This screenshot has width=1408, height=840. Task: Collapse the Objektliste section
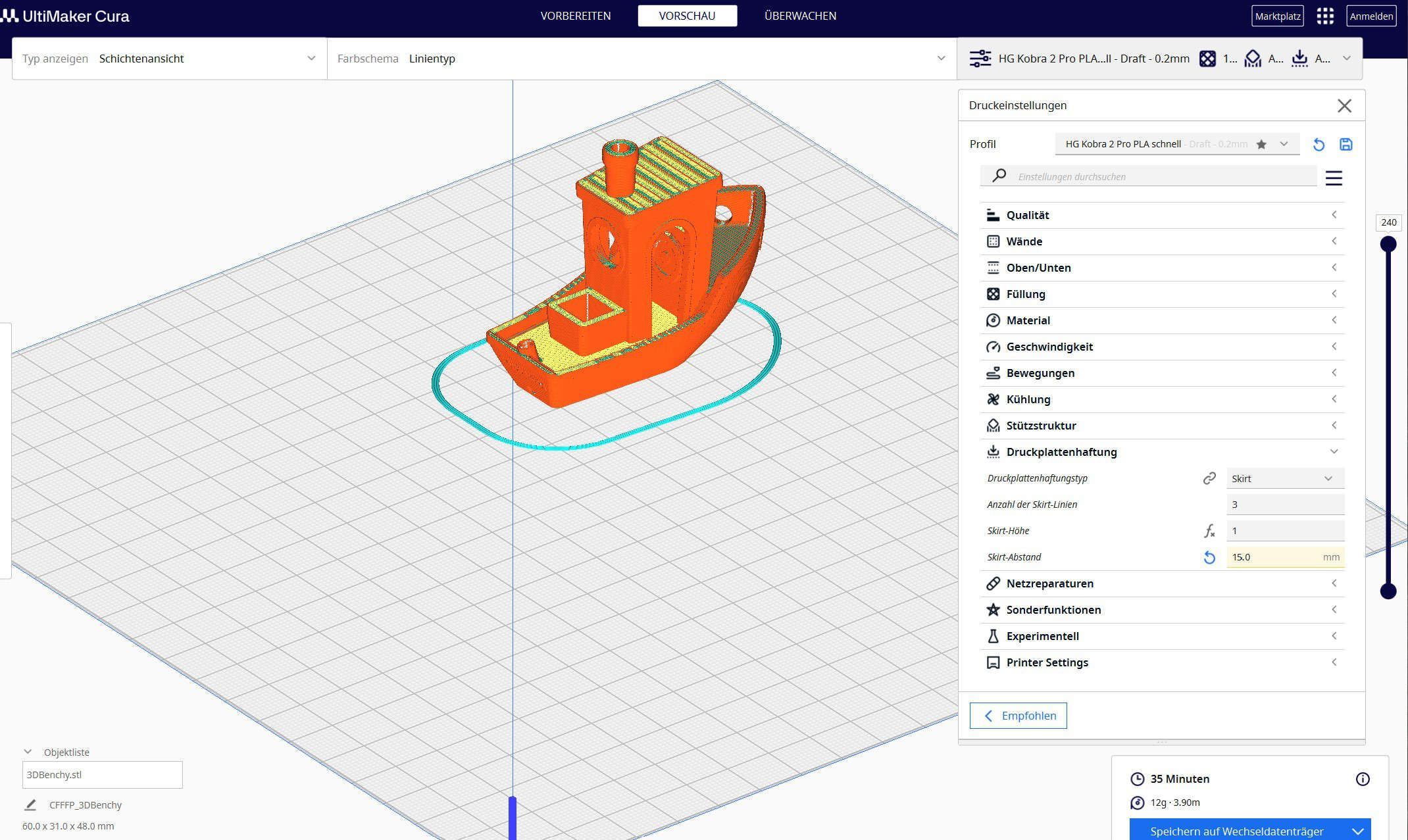(28, 752)
